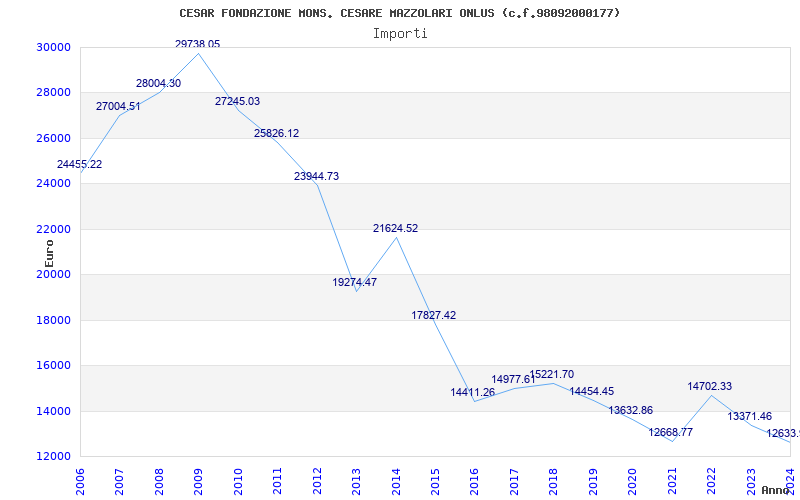The width and height of the screenshot is (800, 500).
Task: Click the x-axis year 2010
Action: [238, 481]
